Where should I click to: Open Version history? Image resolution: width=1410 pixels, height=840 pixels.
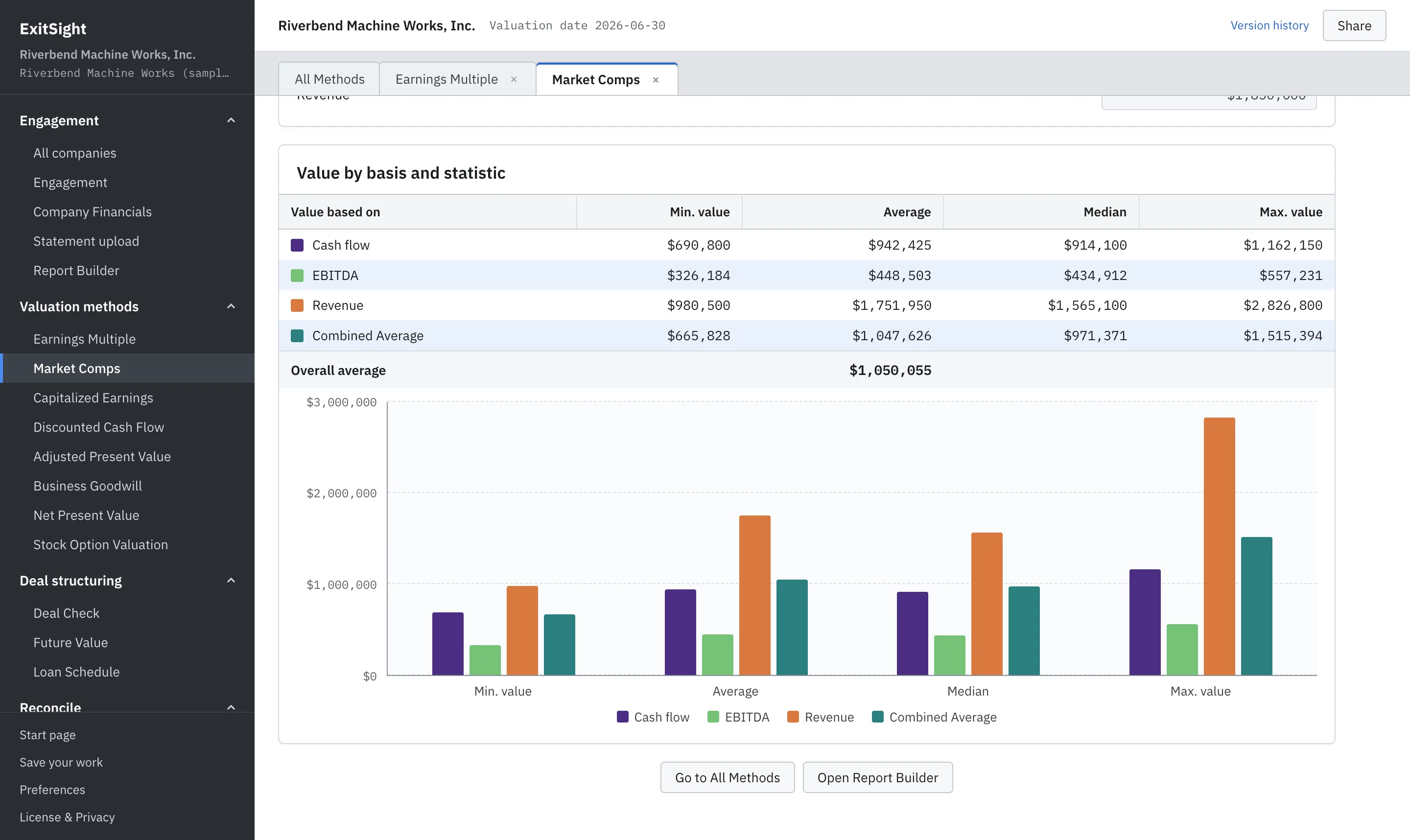point(1269,25)
